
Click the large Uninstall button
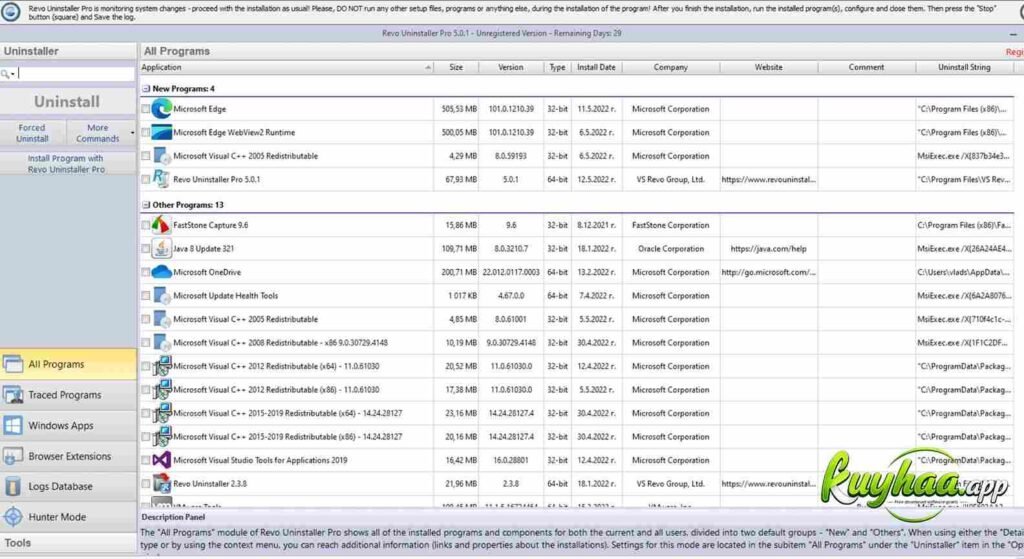pos(67,102)
